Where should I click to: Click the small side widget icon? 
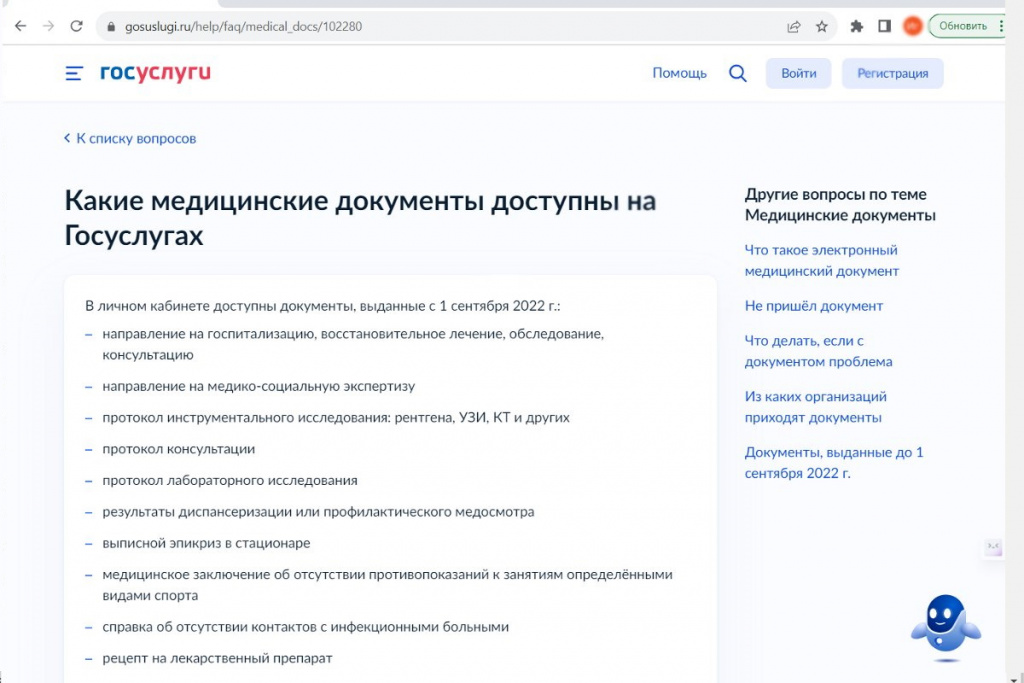click(x=993, y=547)
